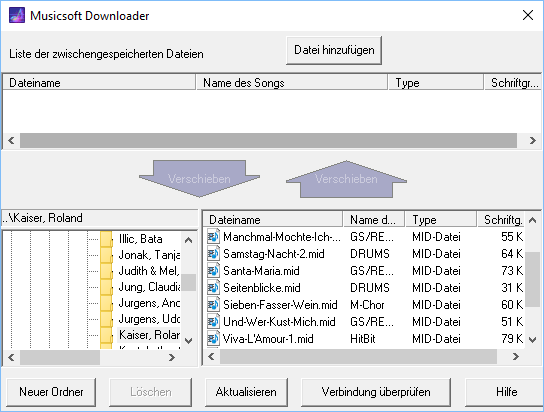Click the HitBit song name cell
The height and width of the screenshot is (412, 544).
pos(363,338)
